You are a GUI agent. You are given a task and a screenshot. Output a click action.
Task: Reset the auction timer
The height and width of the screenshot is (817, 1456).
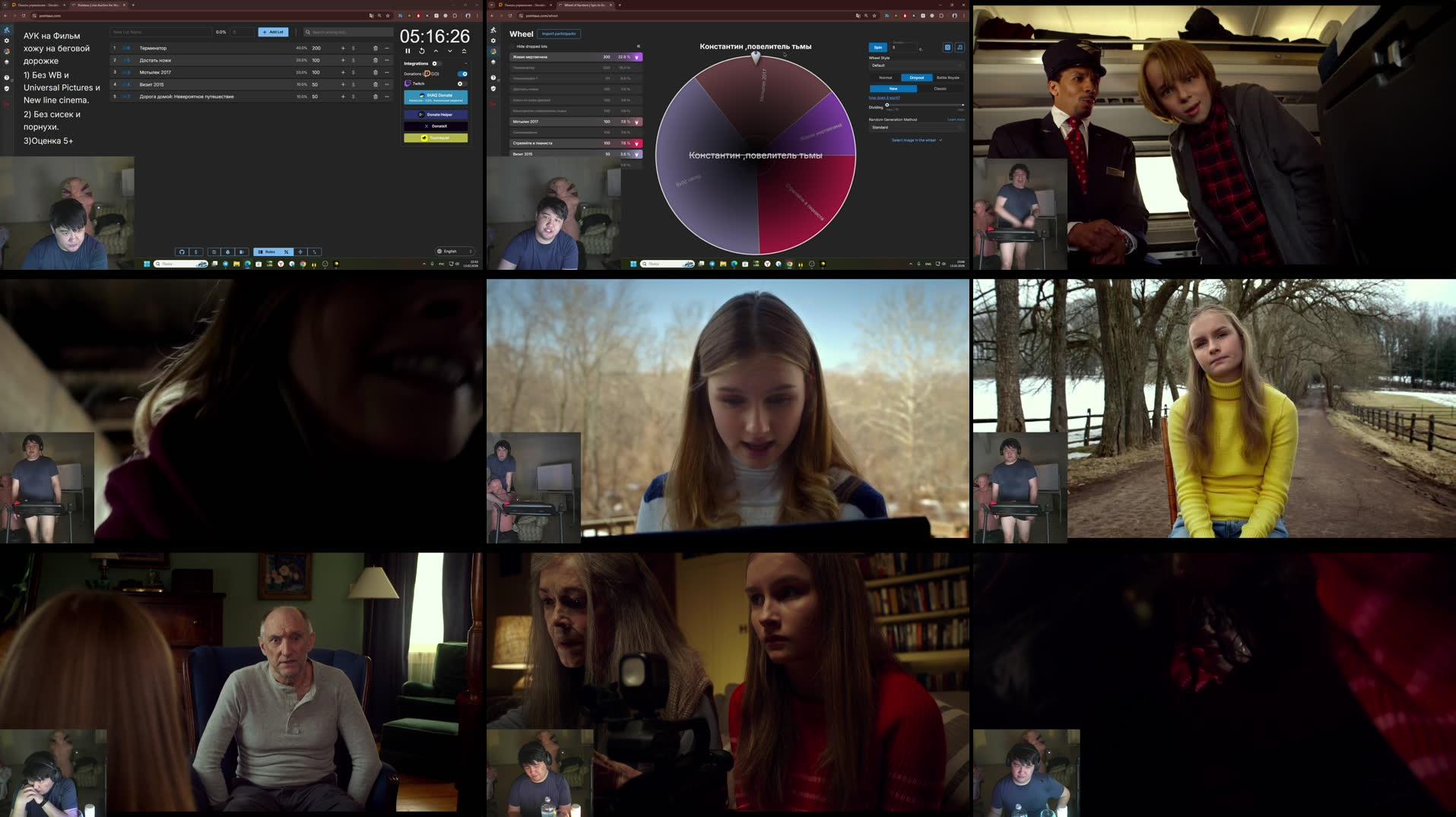click(421, 51)
